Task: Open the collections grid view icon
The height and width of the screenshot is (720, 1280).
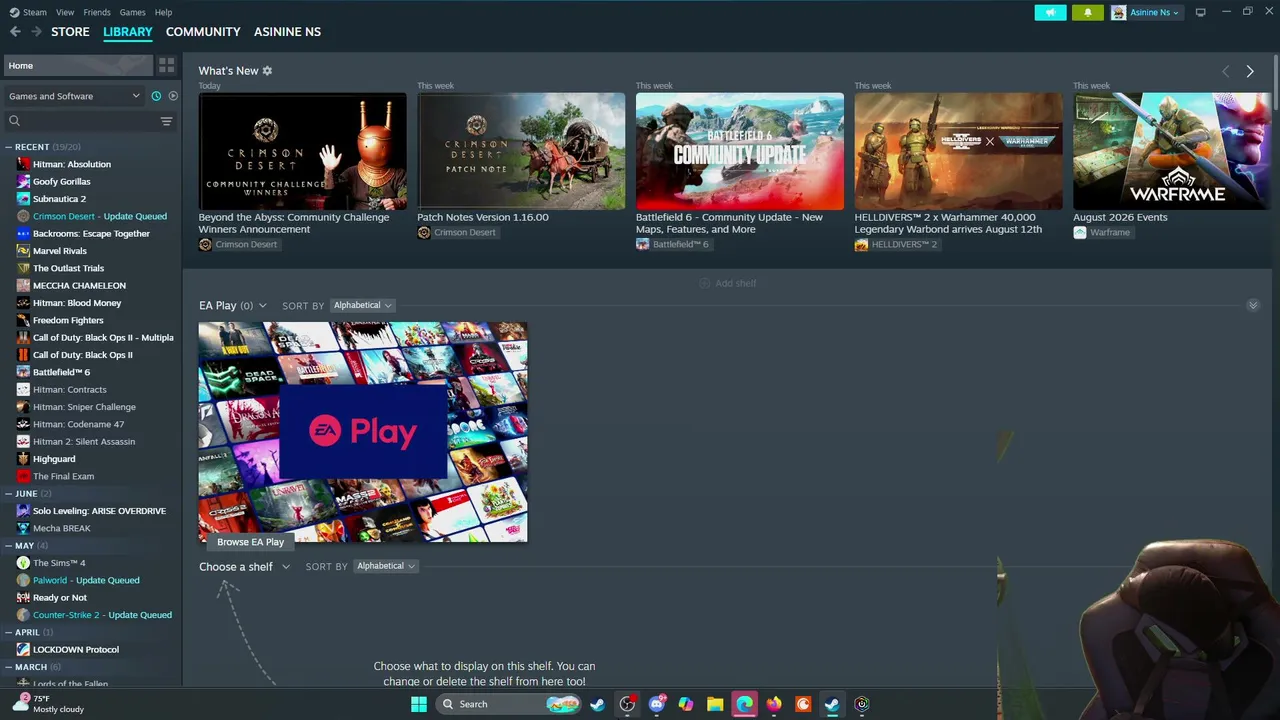Action: [167, 65]
